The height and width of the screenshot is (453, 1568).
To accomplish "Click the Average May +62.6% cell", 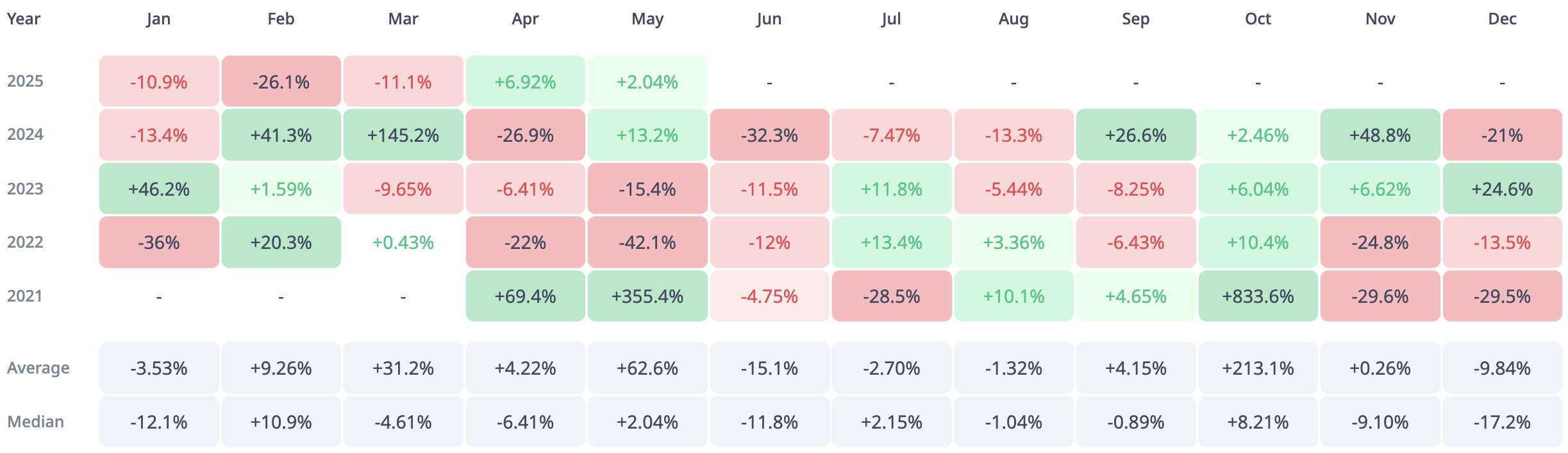I will click(647, 368).
